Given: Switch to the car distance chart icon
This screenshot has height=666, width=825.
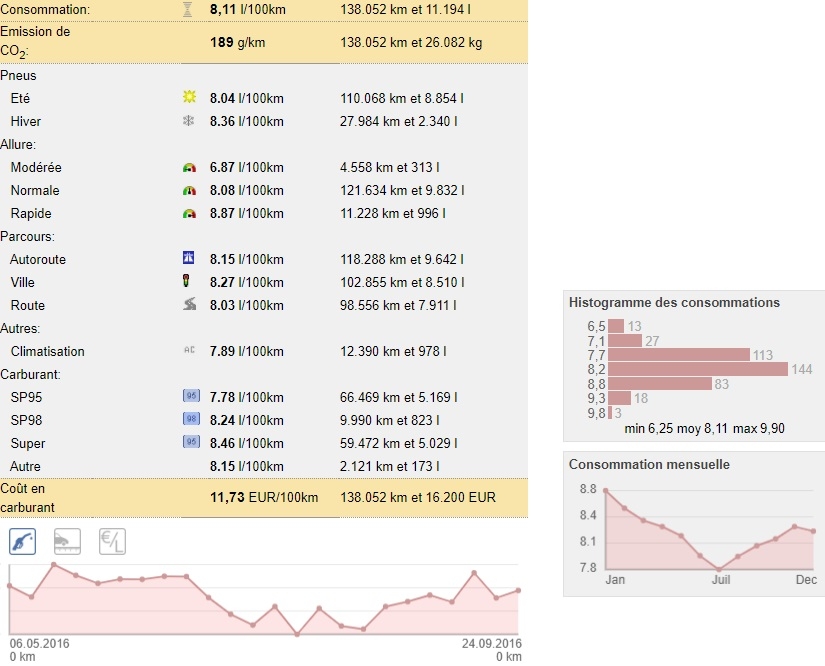Looking at the screenshot, I should 67,541.
